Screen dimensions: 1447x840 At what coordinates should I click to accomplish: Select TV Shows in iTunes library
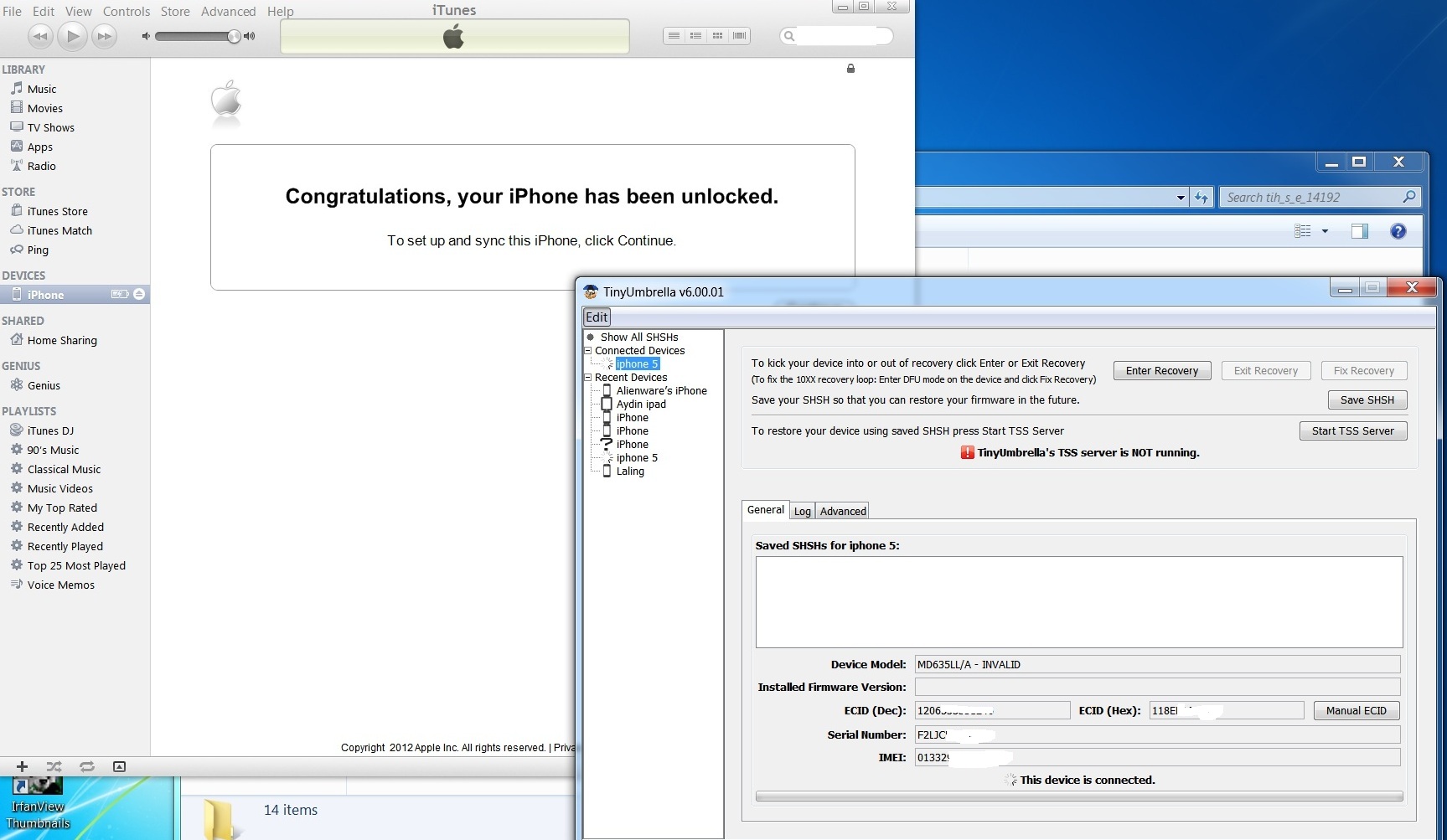(x=51, y=127)
